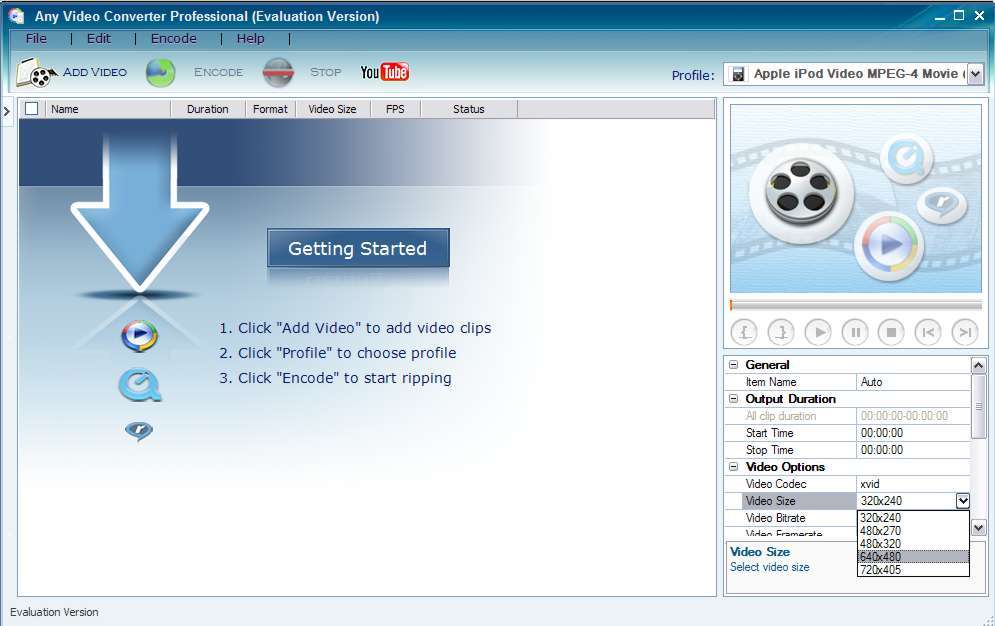Click the set trim start bracket icon

(x=745, y=332)
